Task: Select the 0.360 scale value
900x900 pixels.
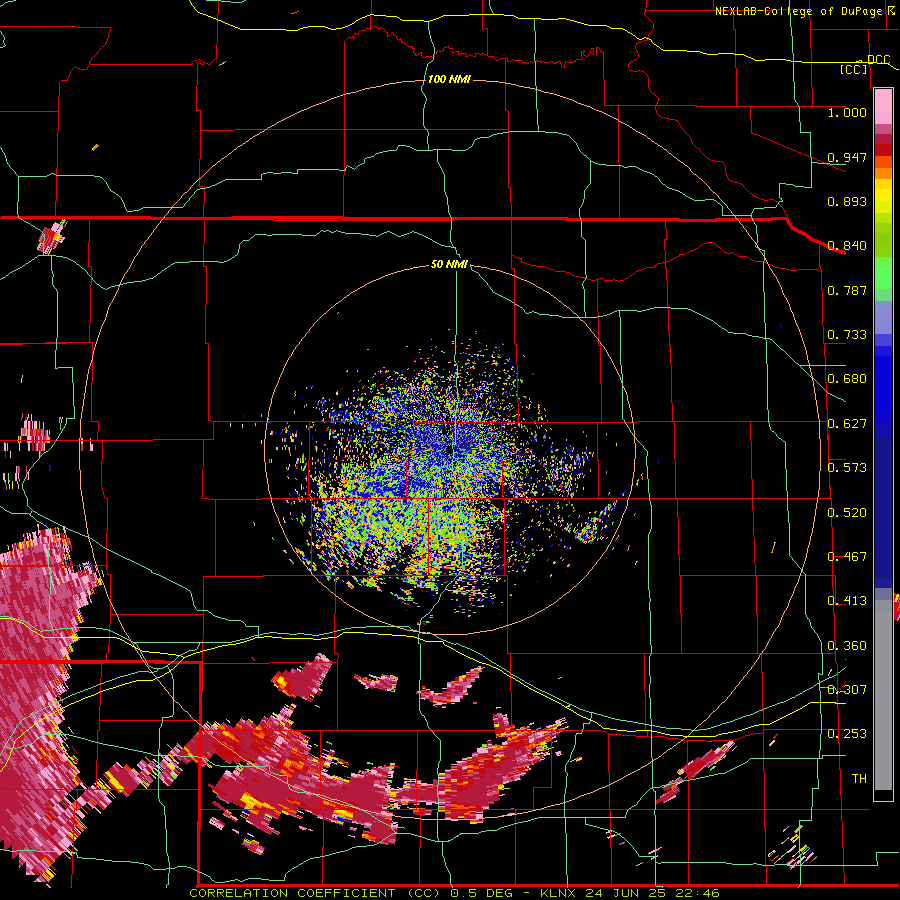Action: coord(847,646)
